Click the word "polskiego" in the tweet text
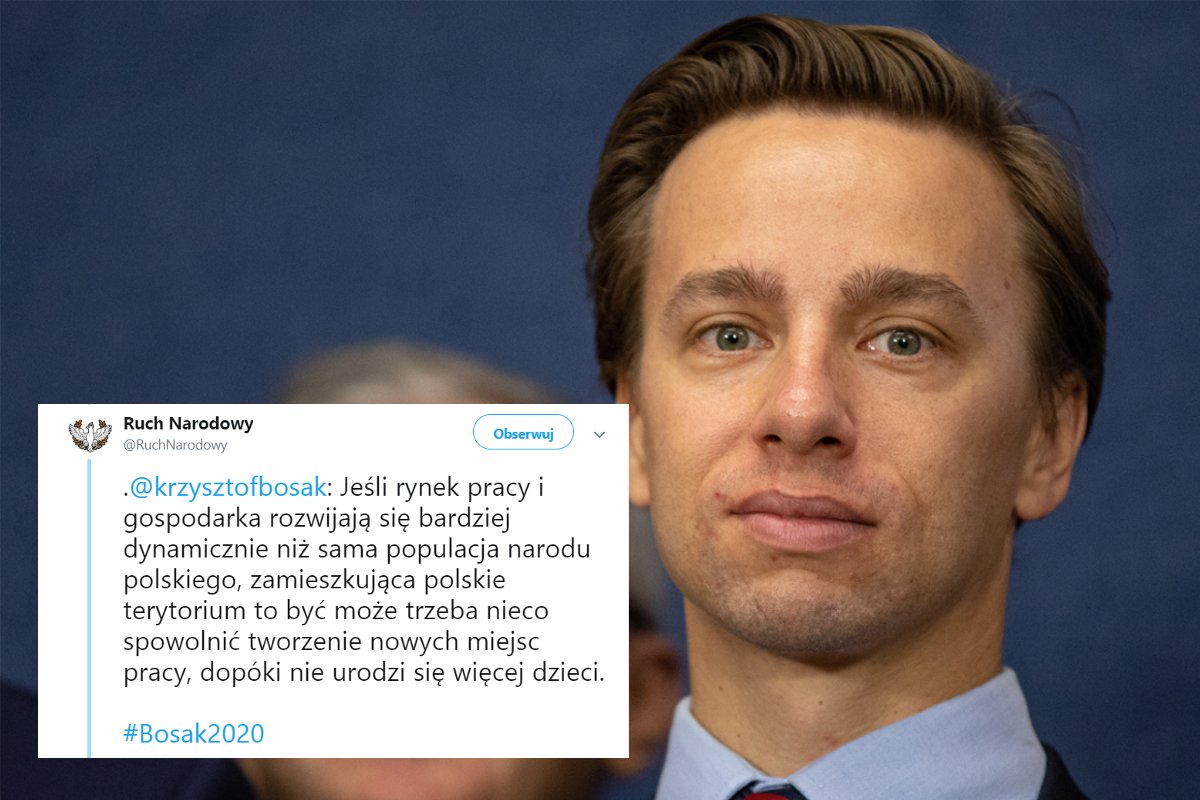Image resolution: width=1200 pixels, height=800 pixels. (169, 582)
